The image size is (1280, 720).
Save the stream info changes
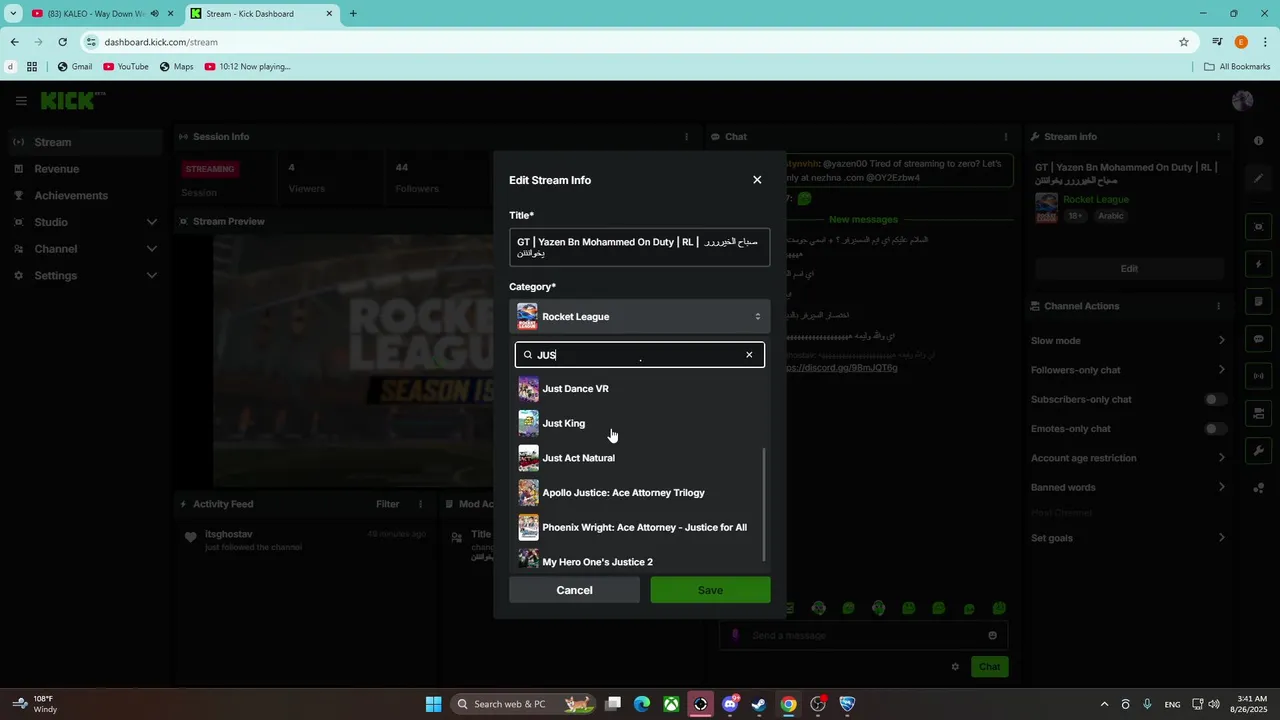pos(710,590)
